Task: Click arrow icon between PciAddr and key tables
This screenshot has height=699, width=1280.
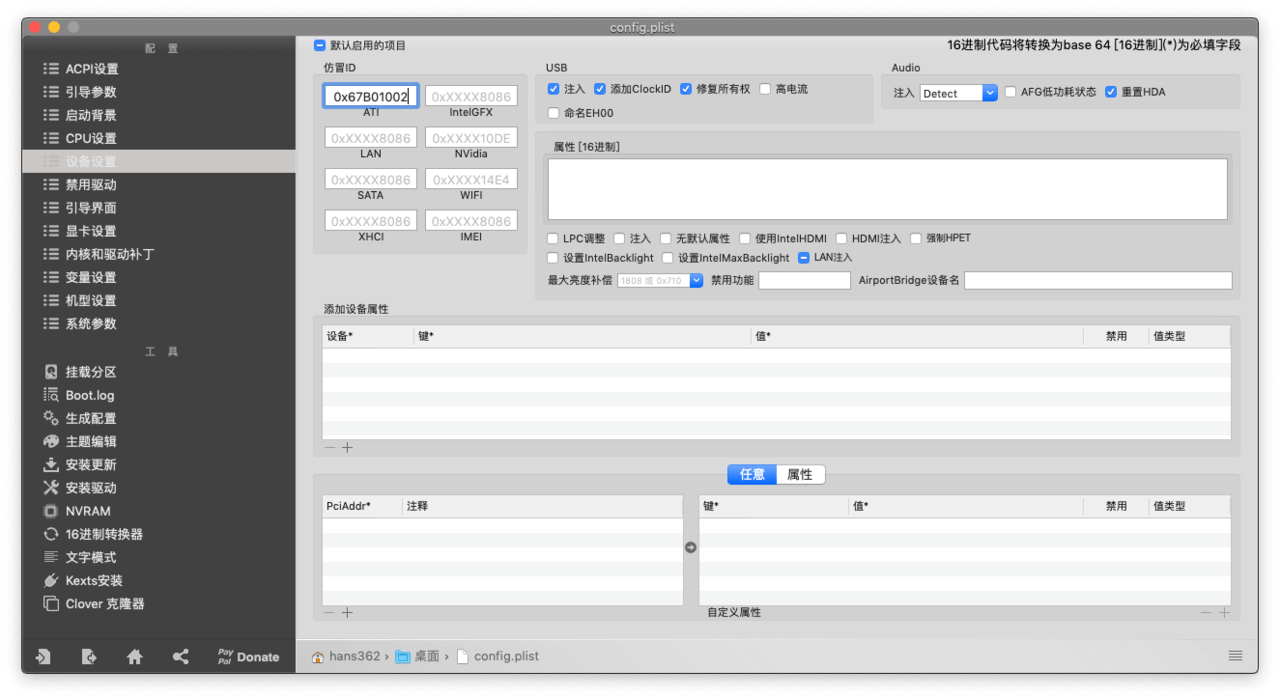Action: (x=691, y=547)
